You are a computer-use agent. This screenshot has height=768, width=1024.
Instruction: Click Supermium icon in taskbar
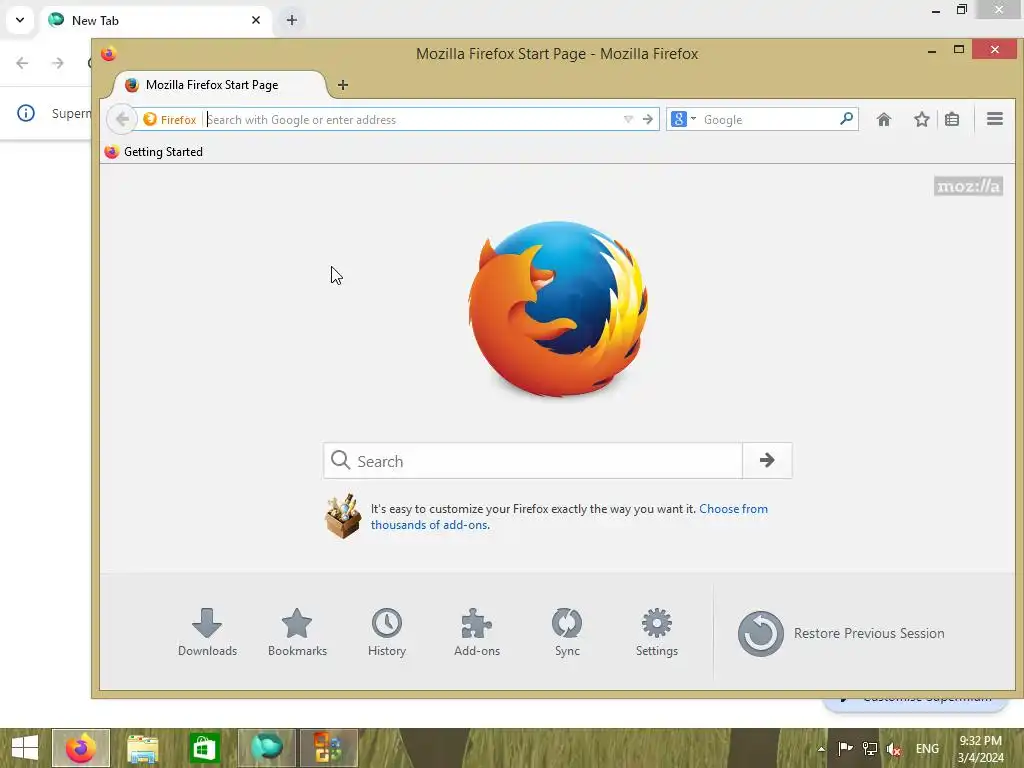pyautogui.click(x=266, y=748)
